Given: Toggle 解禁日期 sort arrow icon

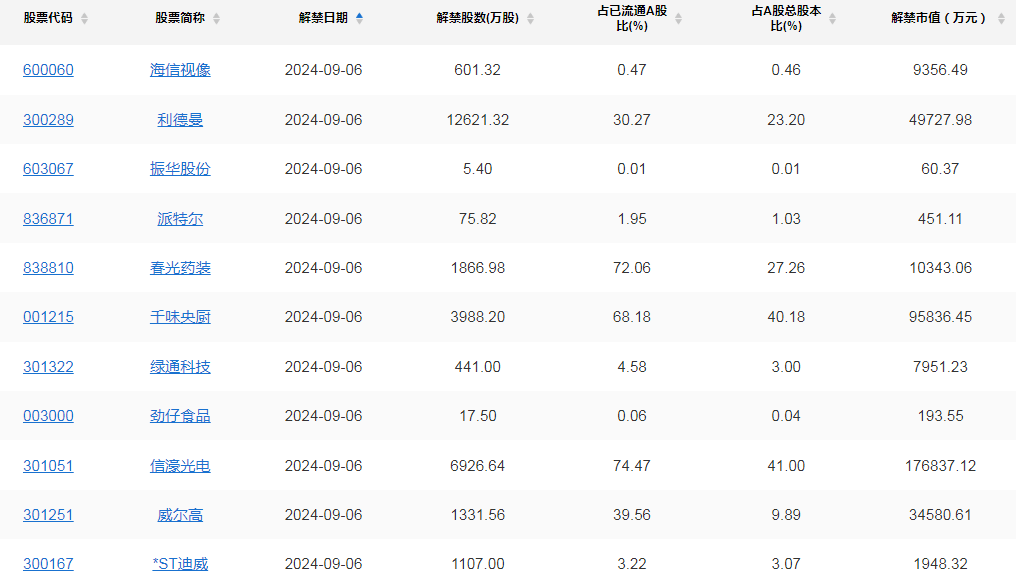Looking at the screenshot, I should point(360,19).
